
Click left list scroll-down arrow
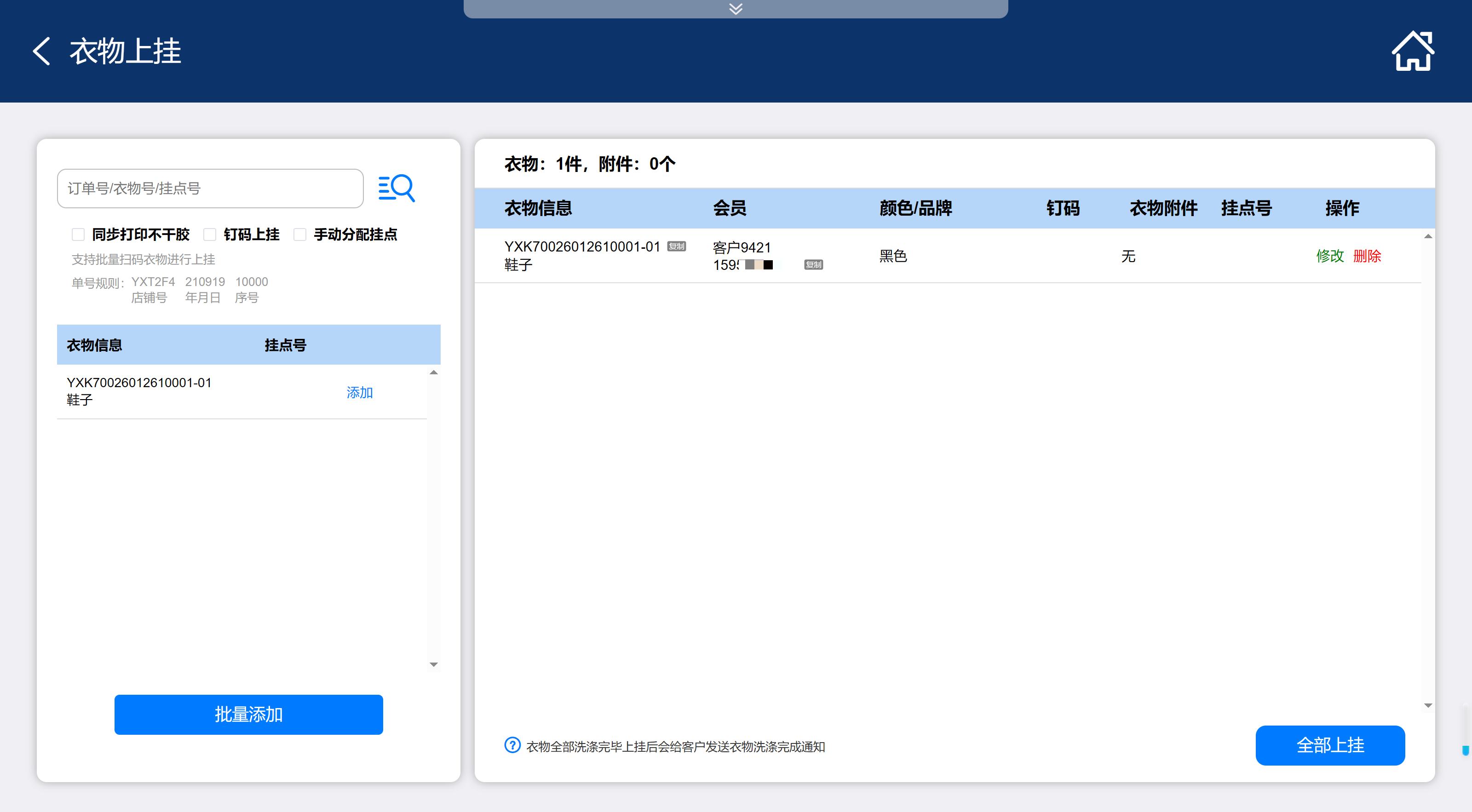pyautogui.click(x=434, y=664)
